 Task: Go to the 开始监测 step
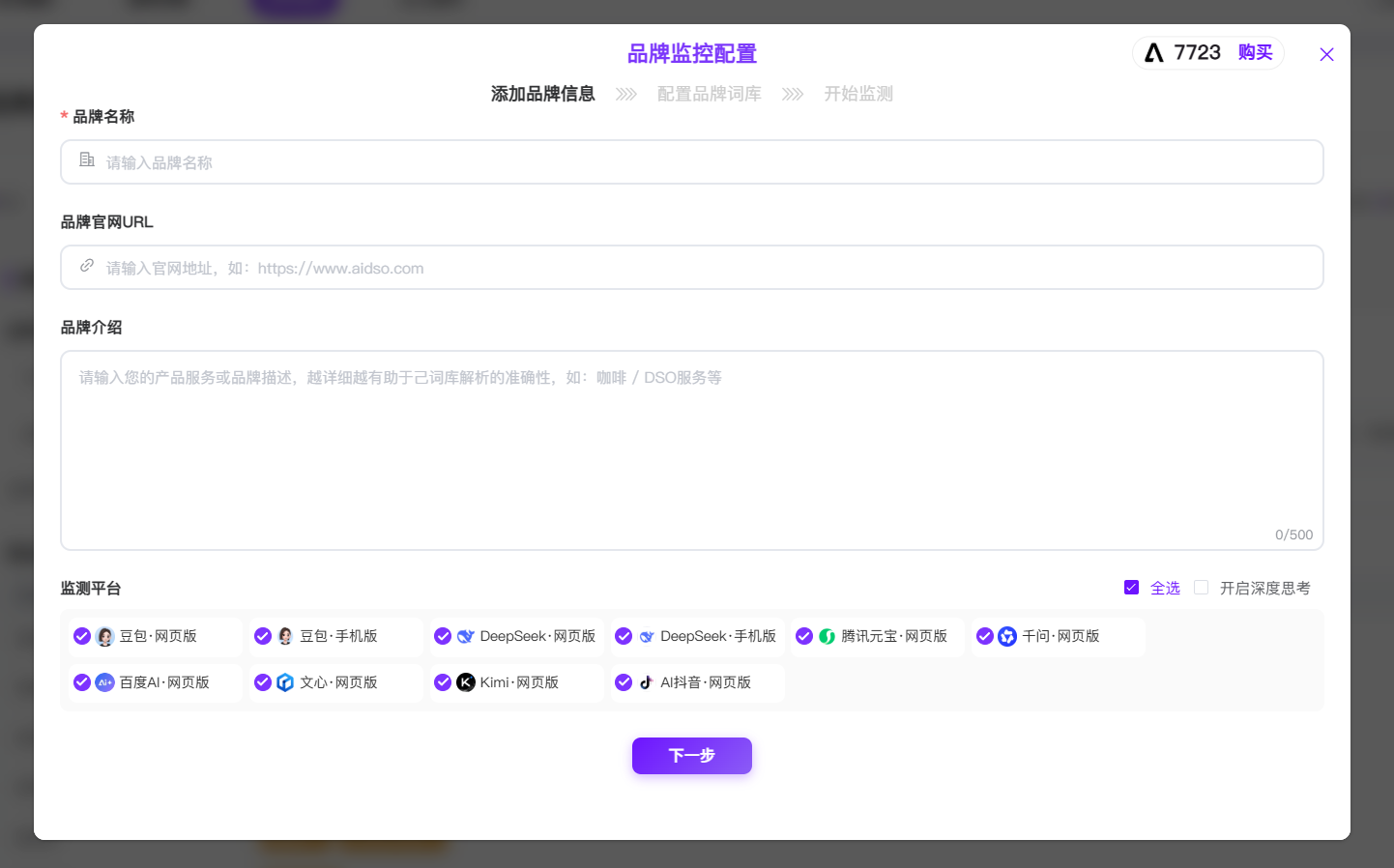(857, 94)
